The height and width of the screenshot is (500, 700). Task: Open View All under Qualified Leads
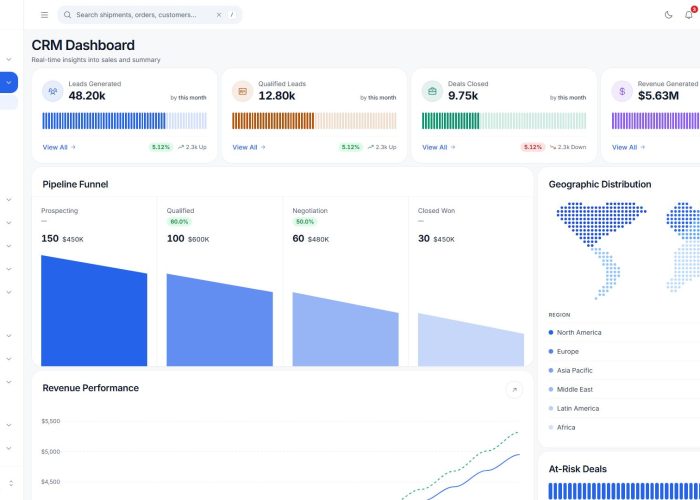click(249, 147)
